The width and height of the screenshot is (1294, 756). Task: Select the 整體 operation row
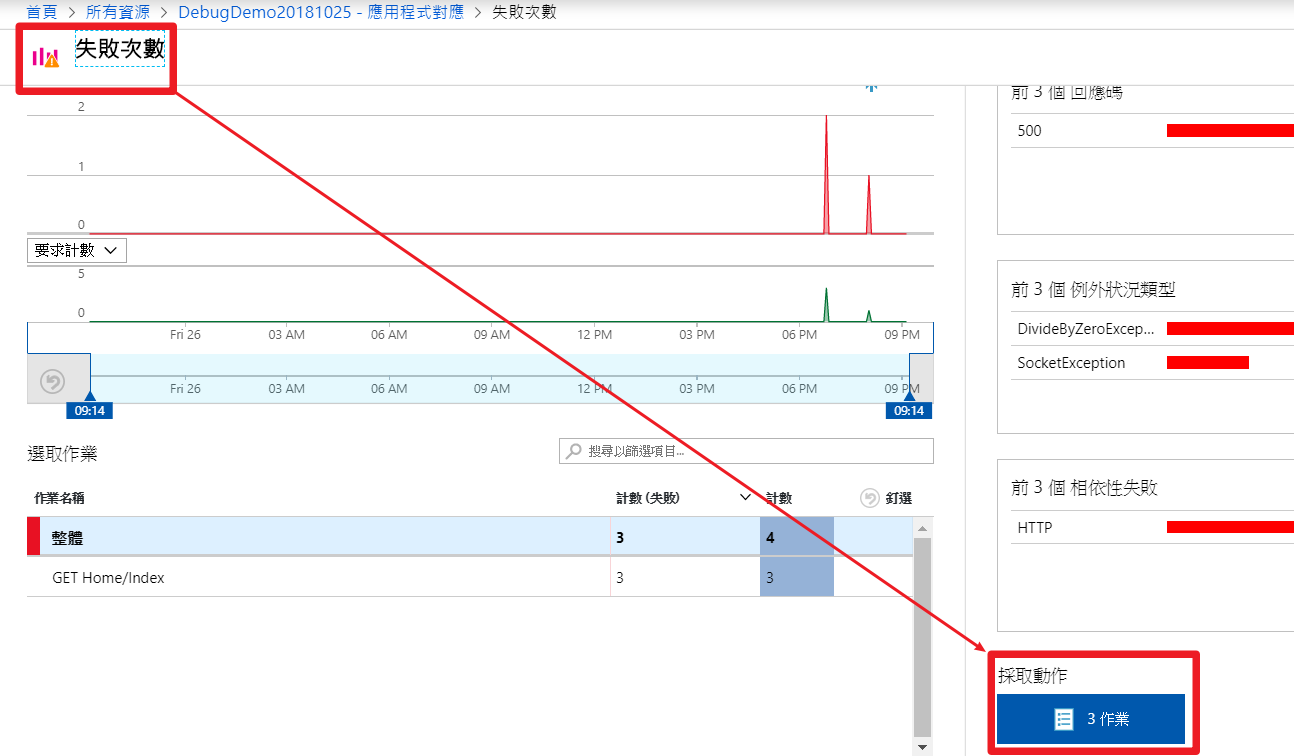pyautogui.click(x=470, y=537)
